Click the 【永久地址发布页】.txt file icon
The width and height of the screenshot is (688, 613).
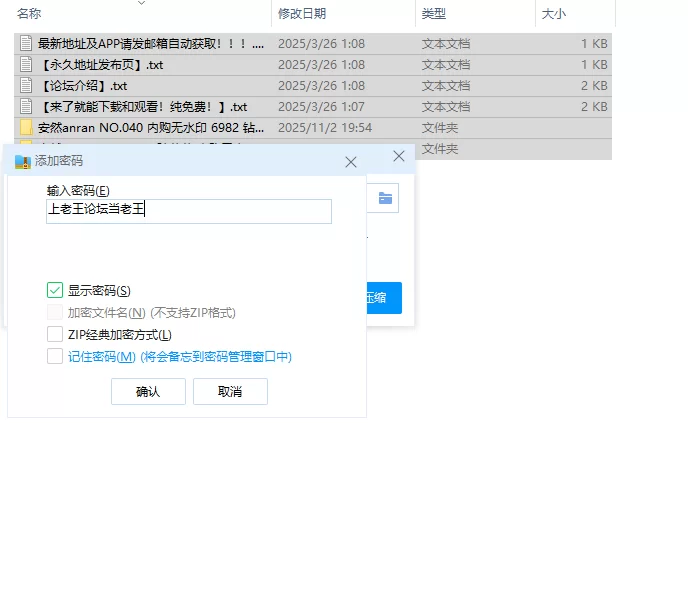(26, 65)
